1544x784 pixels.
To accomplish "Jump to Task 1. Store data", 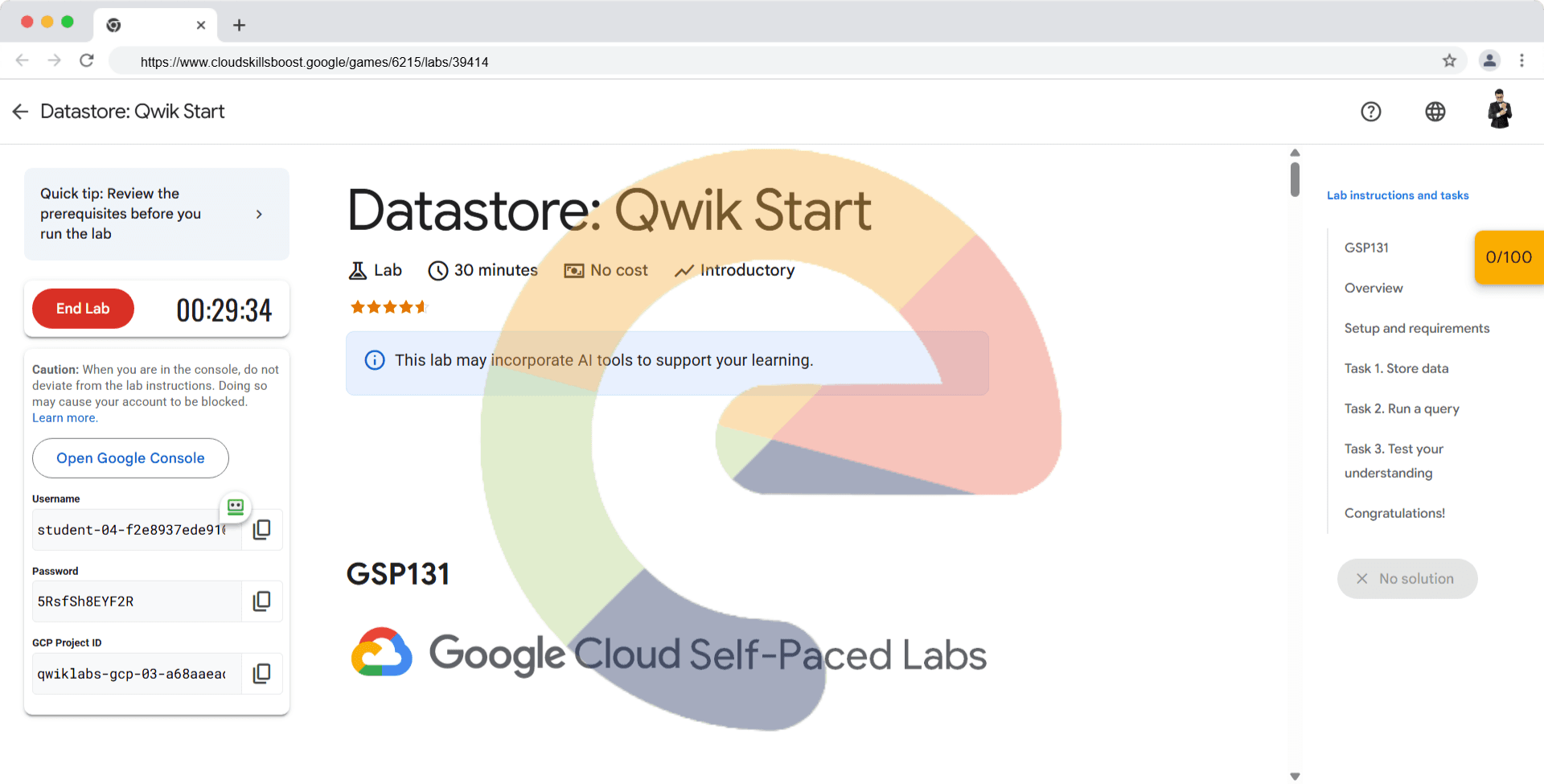I will click(x=1396, y=368).
